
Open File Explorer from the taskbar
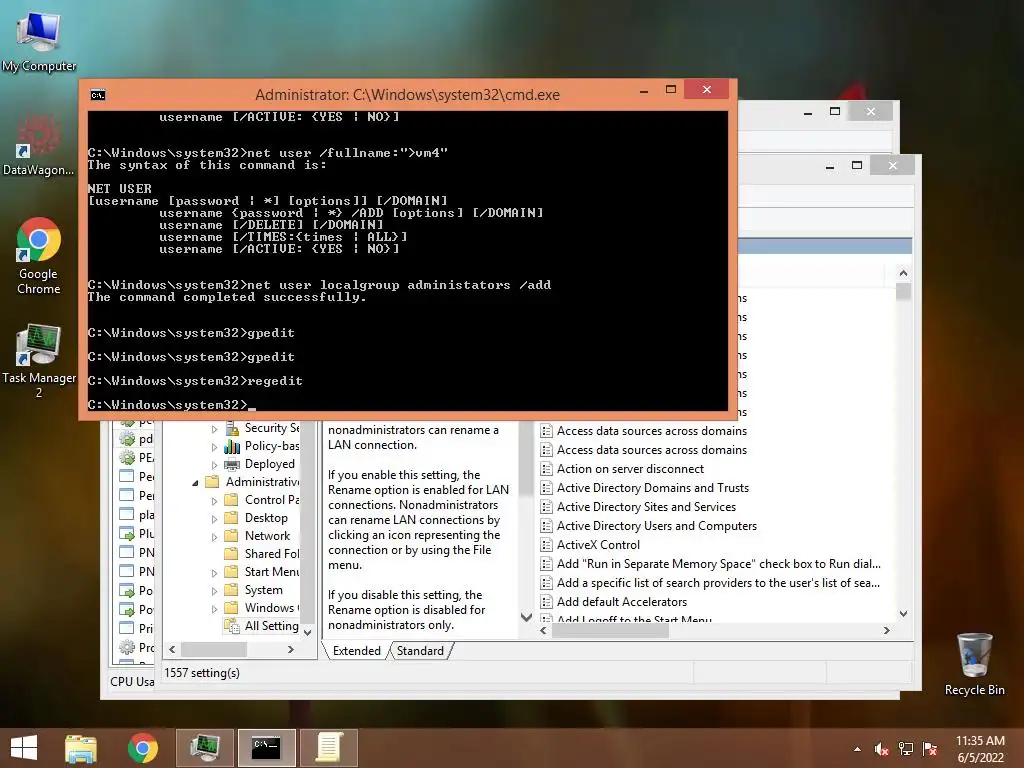click(81, 748)
